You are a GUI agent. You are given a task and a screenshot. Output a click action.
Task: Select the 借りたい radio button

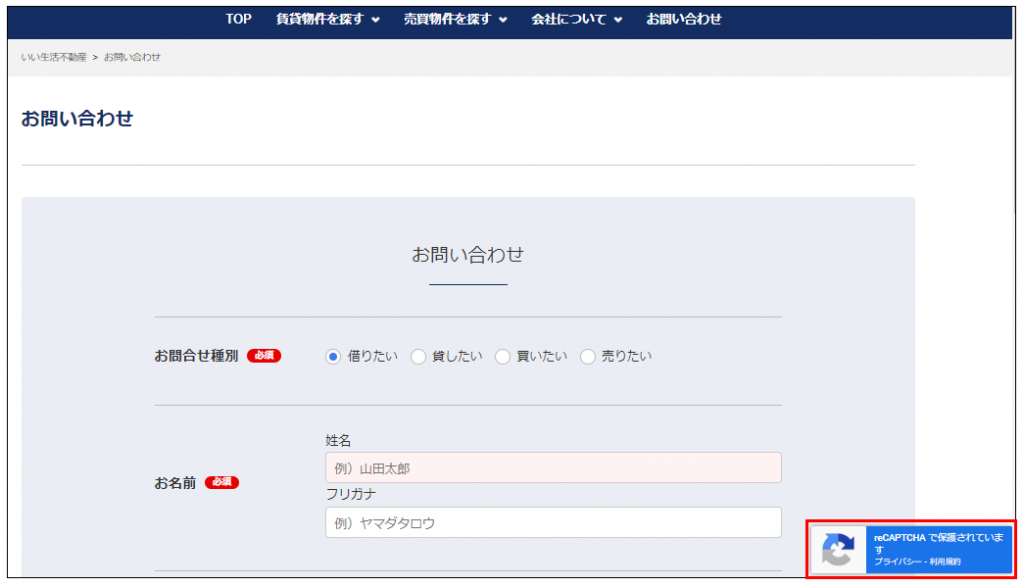[334, 357]
